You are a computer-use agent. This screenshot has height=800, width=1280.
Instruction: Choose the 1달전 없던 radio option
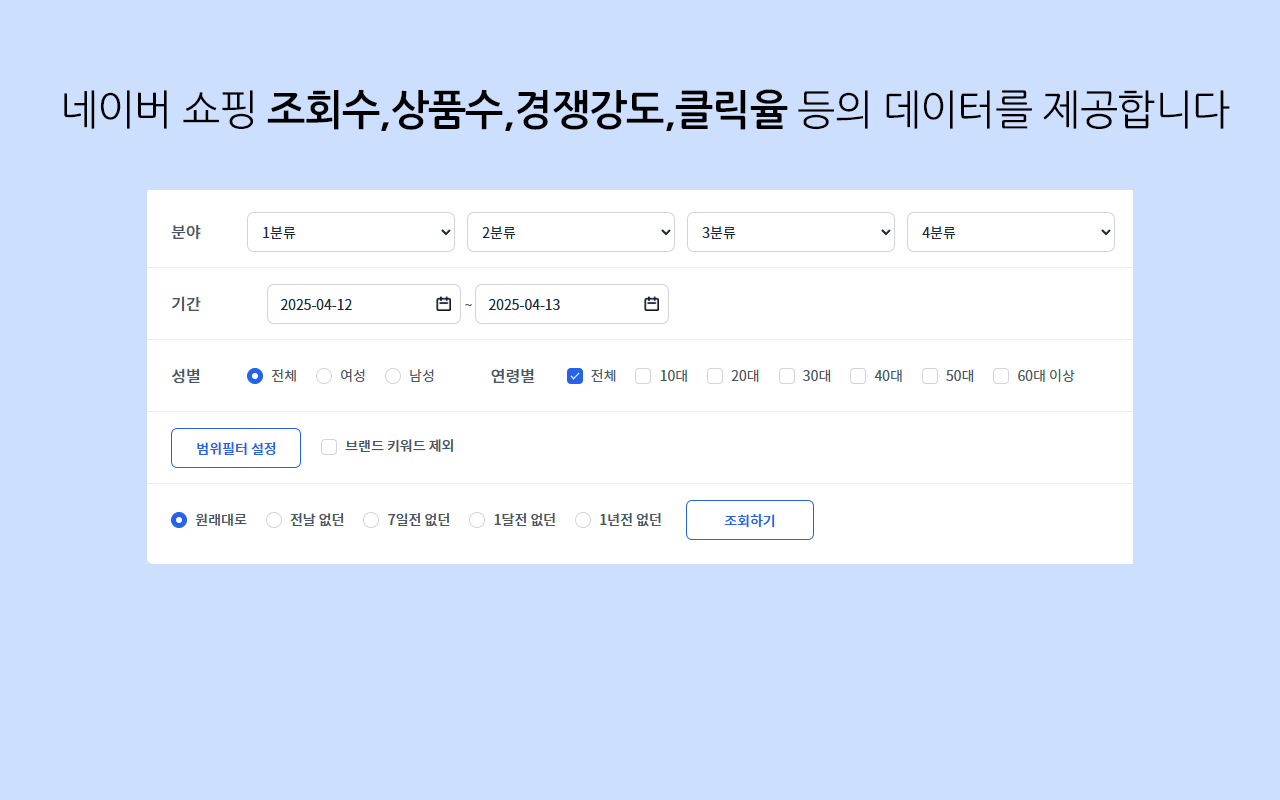[x=477, y=520]
